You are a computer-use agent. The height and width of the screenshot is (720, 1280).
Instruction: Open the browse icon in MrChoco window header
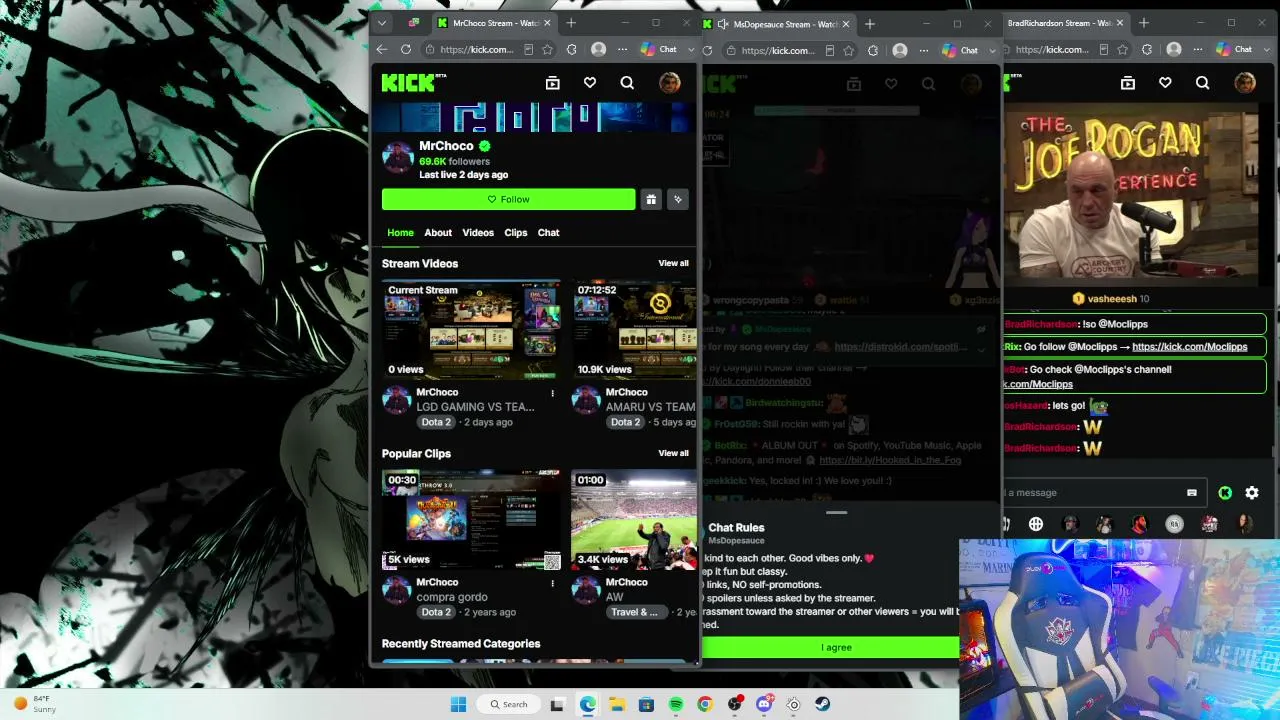coord(552,83)
